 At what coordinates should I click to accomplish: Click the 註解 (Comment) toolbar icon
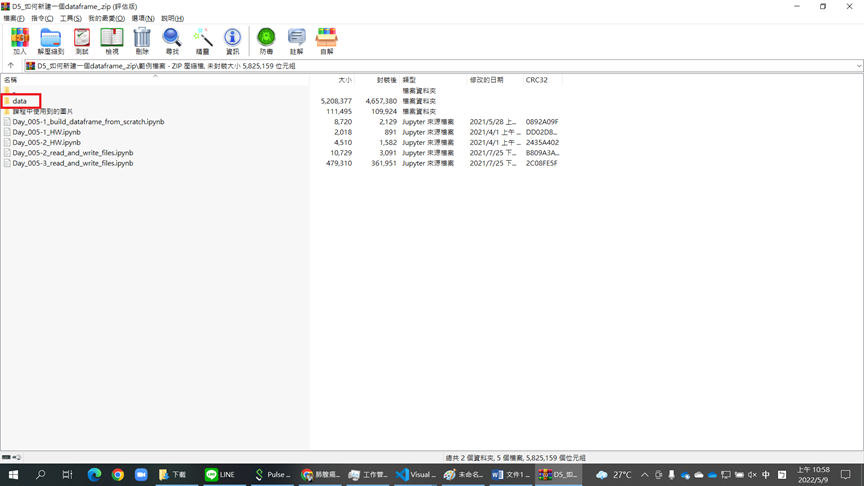click(x=296, y=41)
